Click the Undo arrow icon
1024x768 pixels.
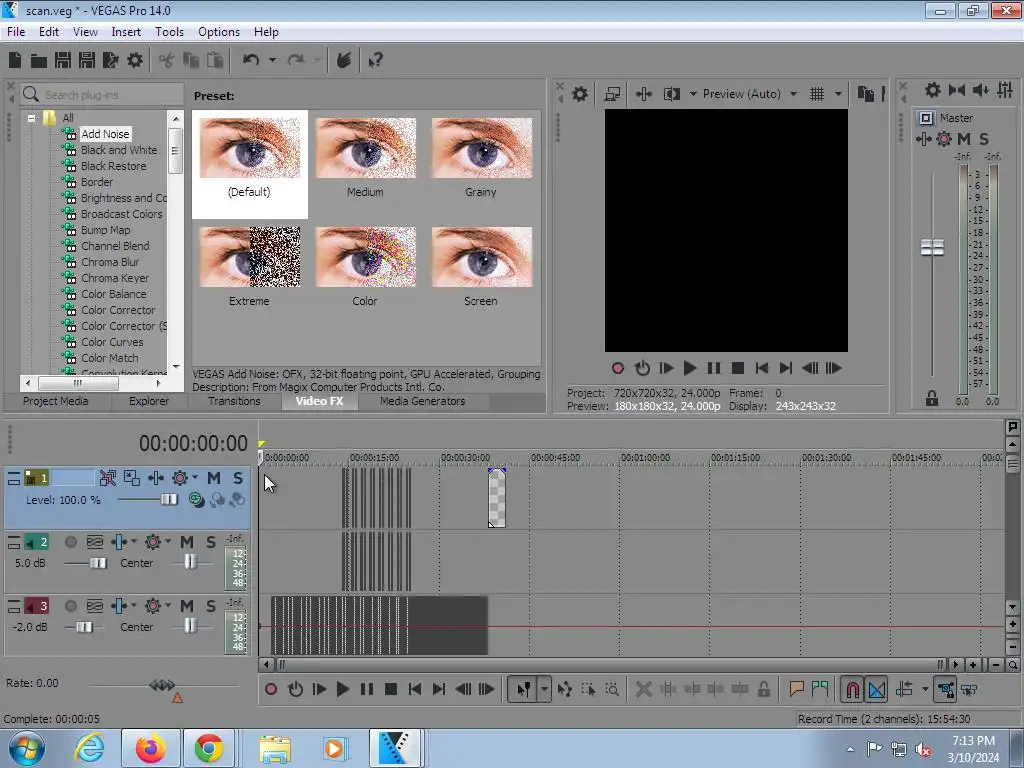pyautogui.click(x=251, y=60)
